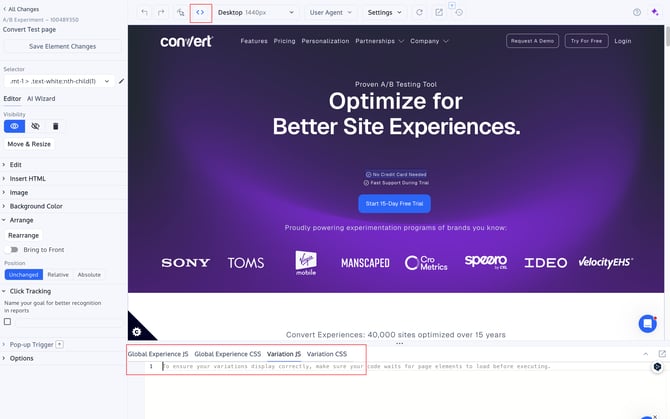The height and width of the screenshot is (419, 670).
Task: Open the change history clock icon
Action: pos(459,12)
